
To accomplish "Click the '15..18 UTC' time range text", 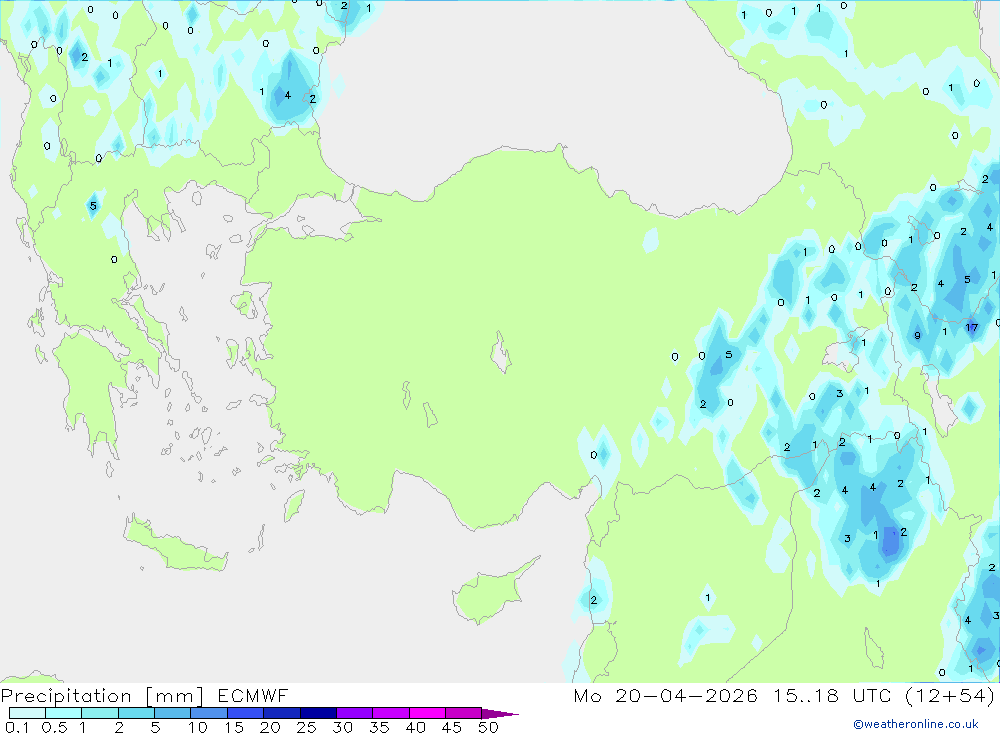I will tap(832, 695).
